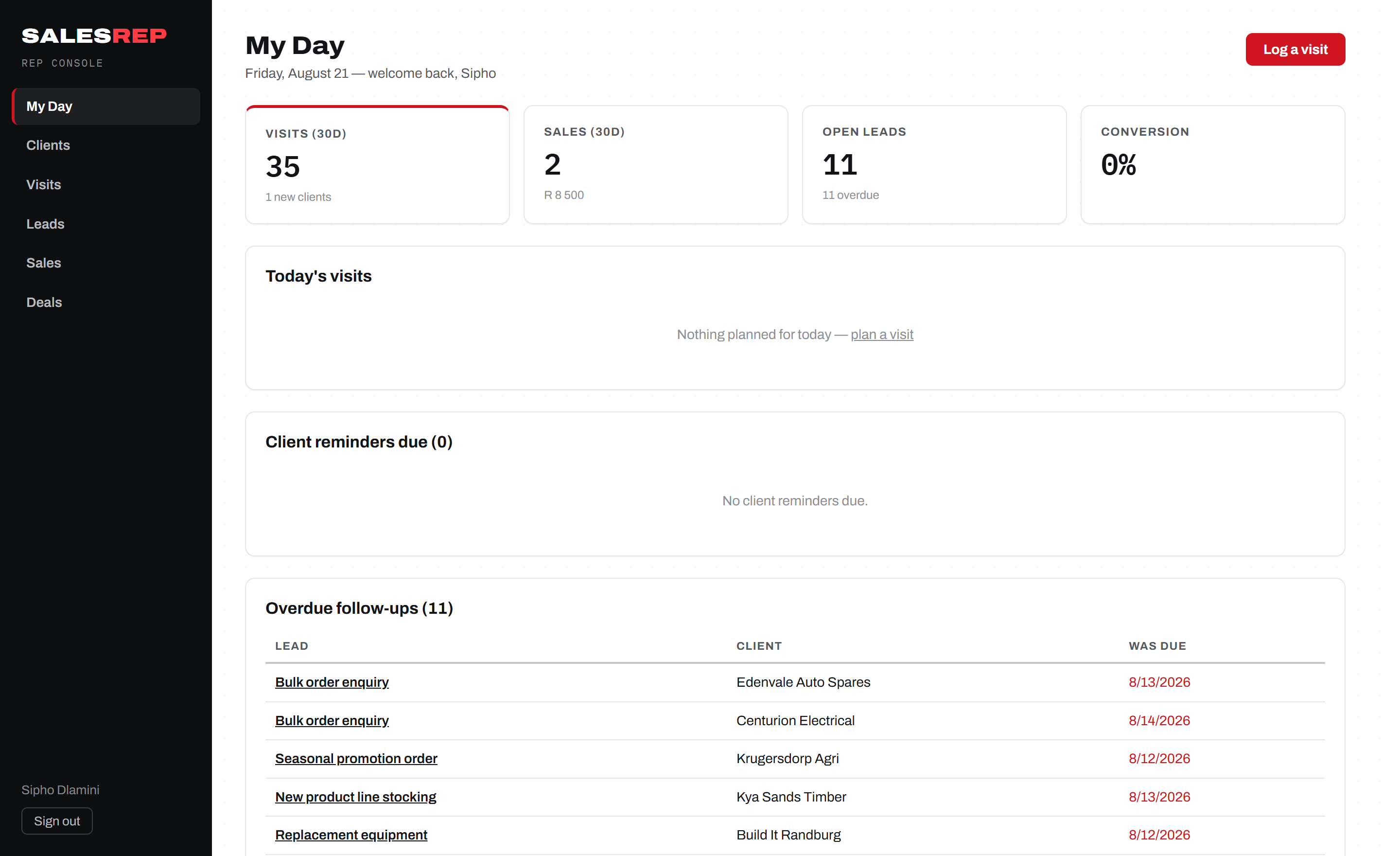Click the WAS DUE column header
This screenshot has height=856, width=1400.
[x=1157, y=646]
